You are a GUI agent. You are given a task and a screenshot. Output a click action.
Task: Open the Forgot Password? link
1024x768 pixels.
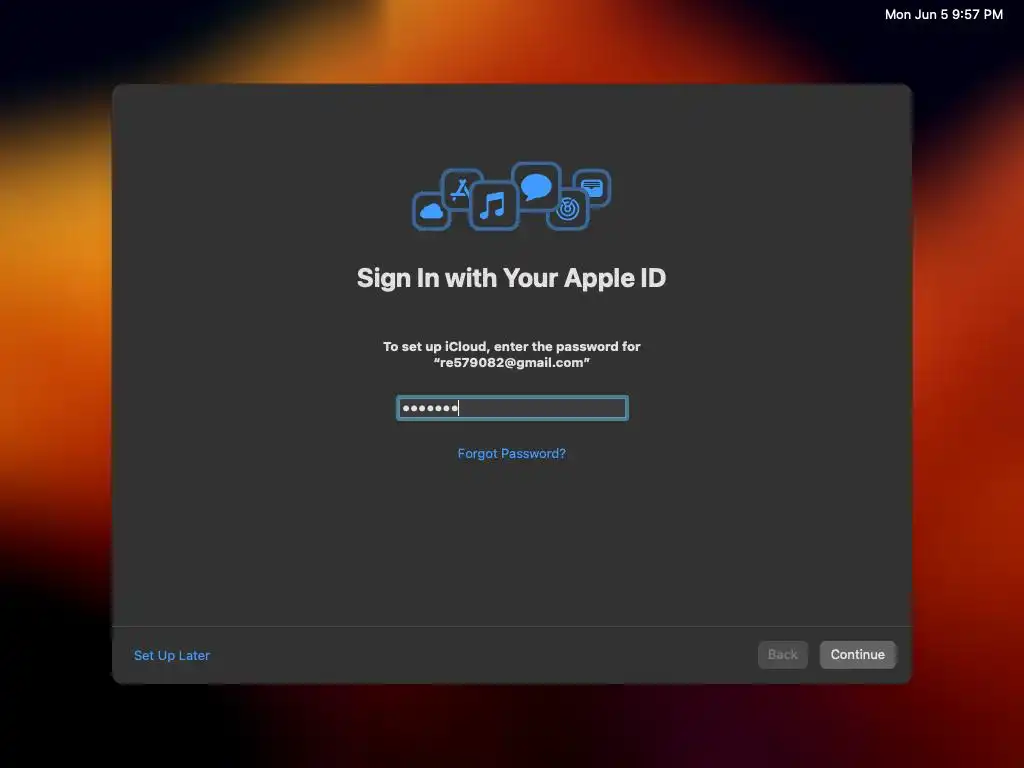[511, 453]
